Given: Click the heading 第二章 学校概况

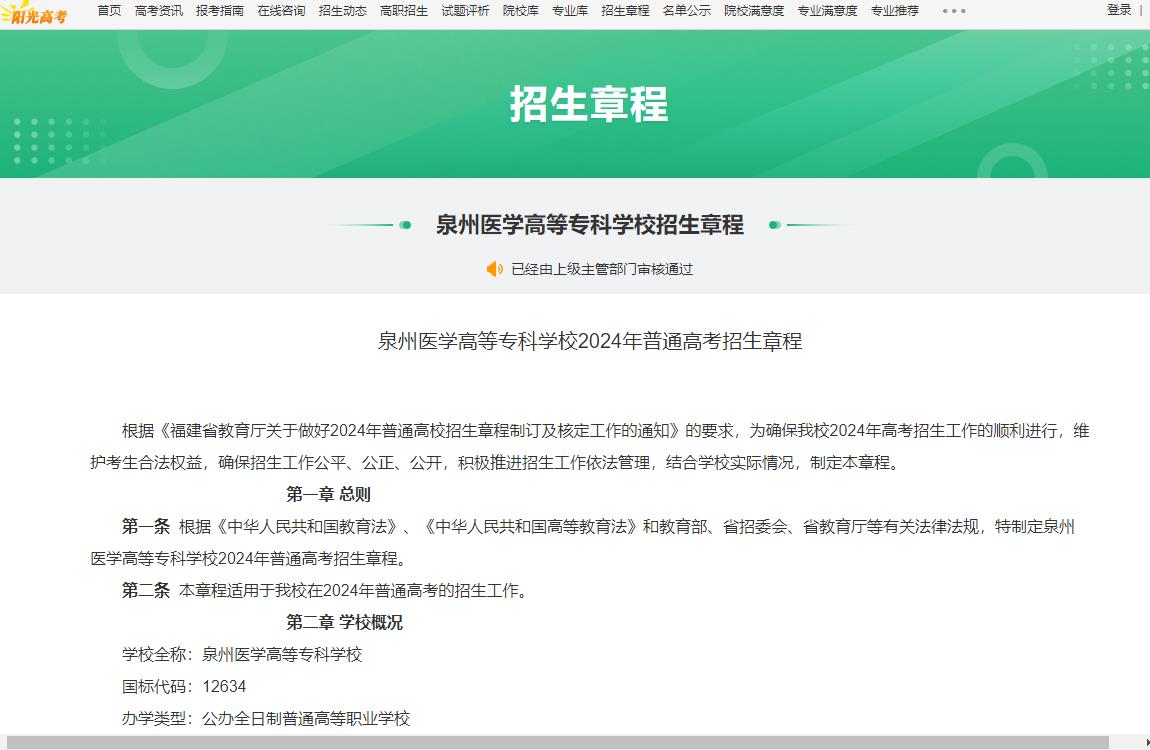Looking at the screenshot, I should click(345, 622).
